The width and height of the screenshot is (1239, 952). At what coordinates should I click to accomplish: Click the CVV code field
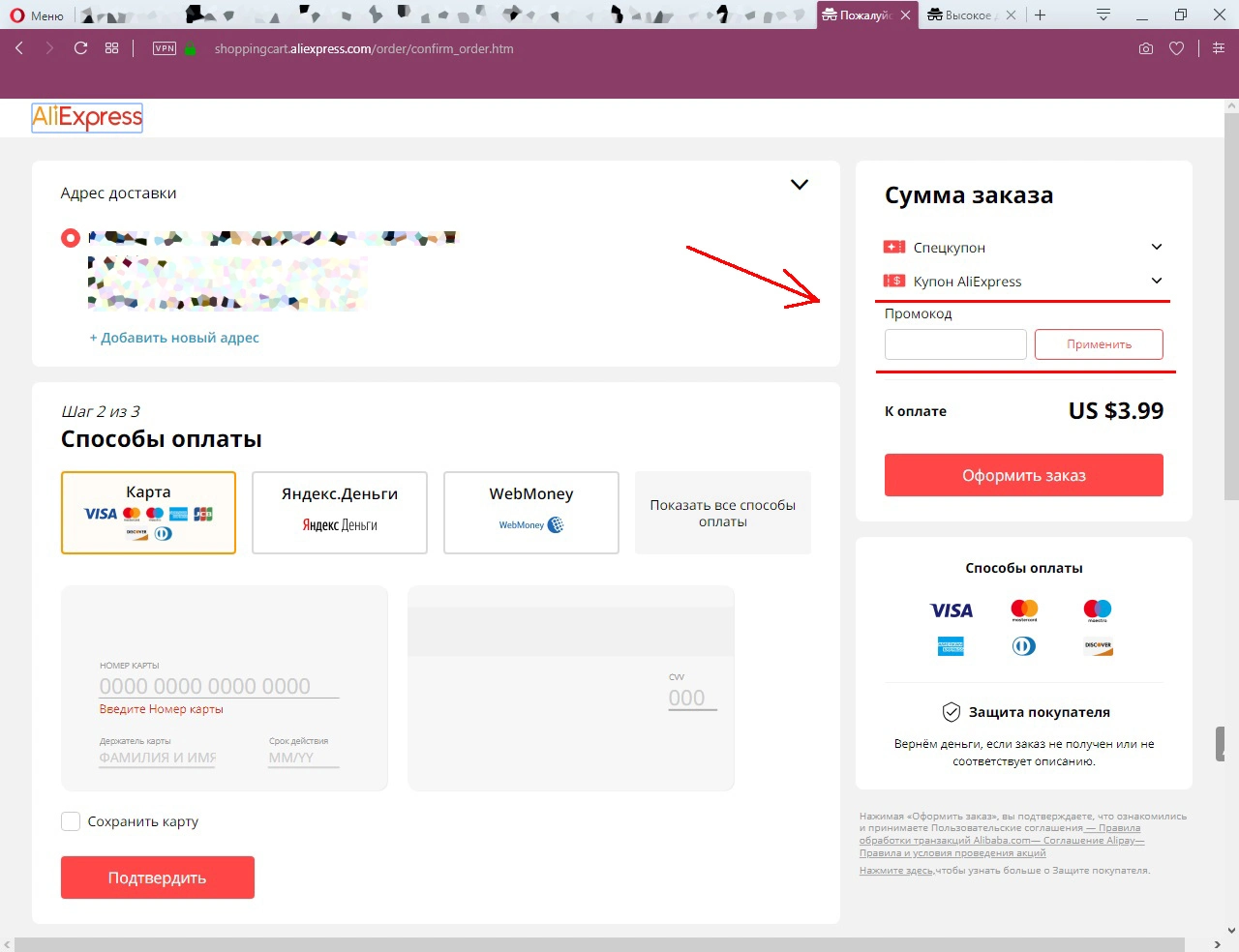click(x=693, y=698)
